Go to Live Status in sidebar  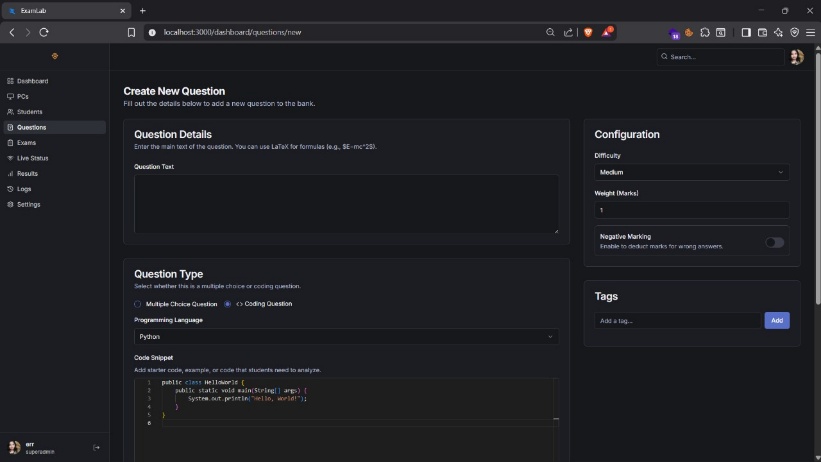point(32,158)
